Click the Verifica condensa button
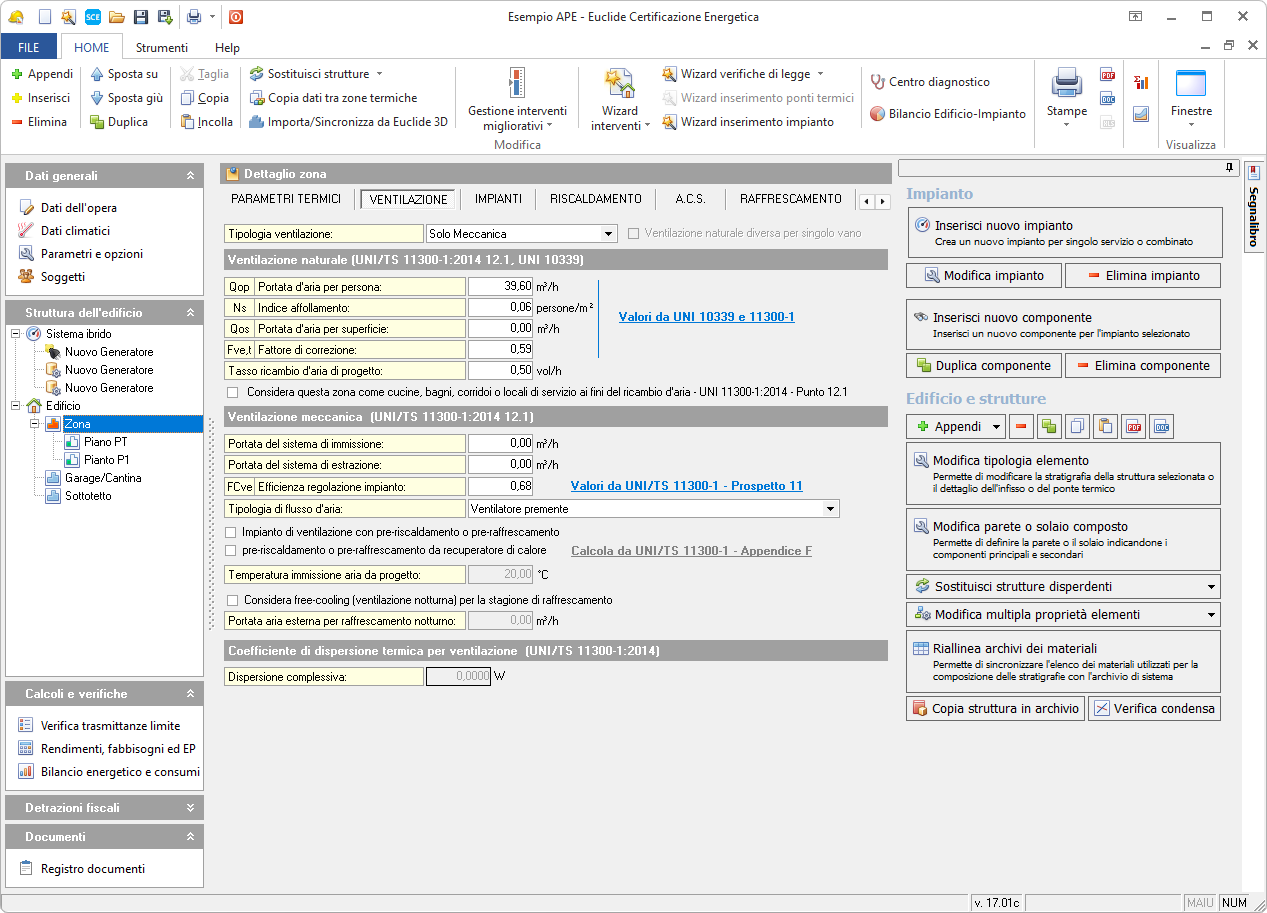This screenshot has height=913, width=1267. click(x=1154, y=708)
